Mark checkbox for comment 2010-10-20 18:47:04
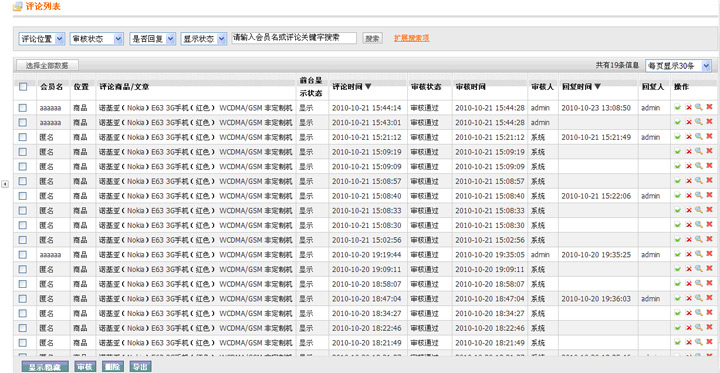The image size is (720, 373). coord(23,299)
